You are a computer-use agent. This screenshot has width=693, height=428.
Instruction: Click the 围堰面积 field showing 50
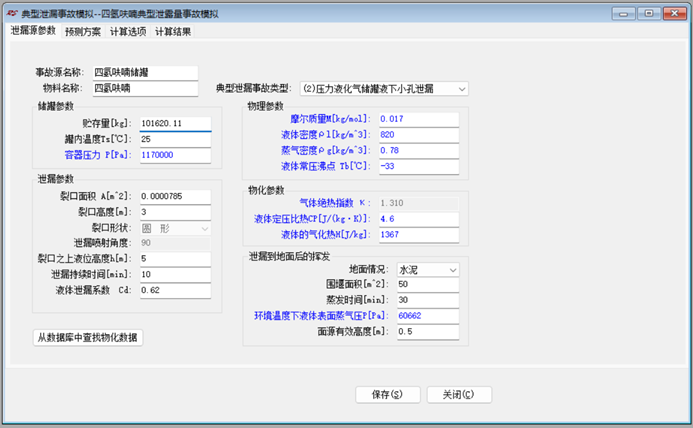tap(428, 284)
